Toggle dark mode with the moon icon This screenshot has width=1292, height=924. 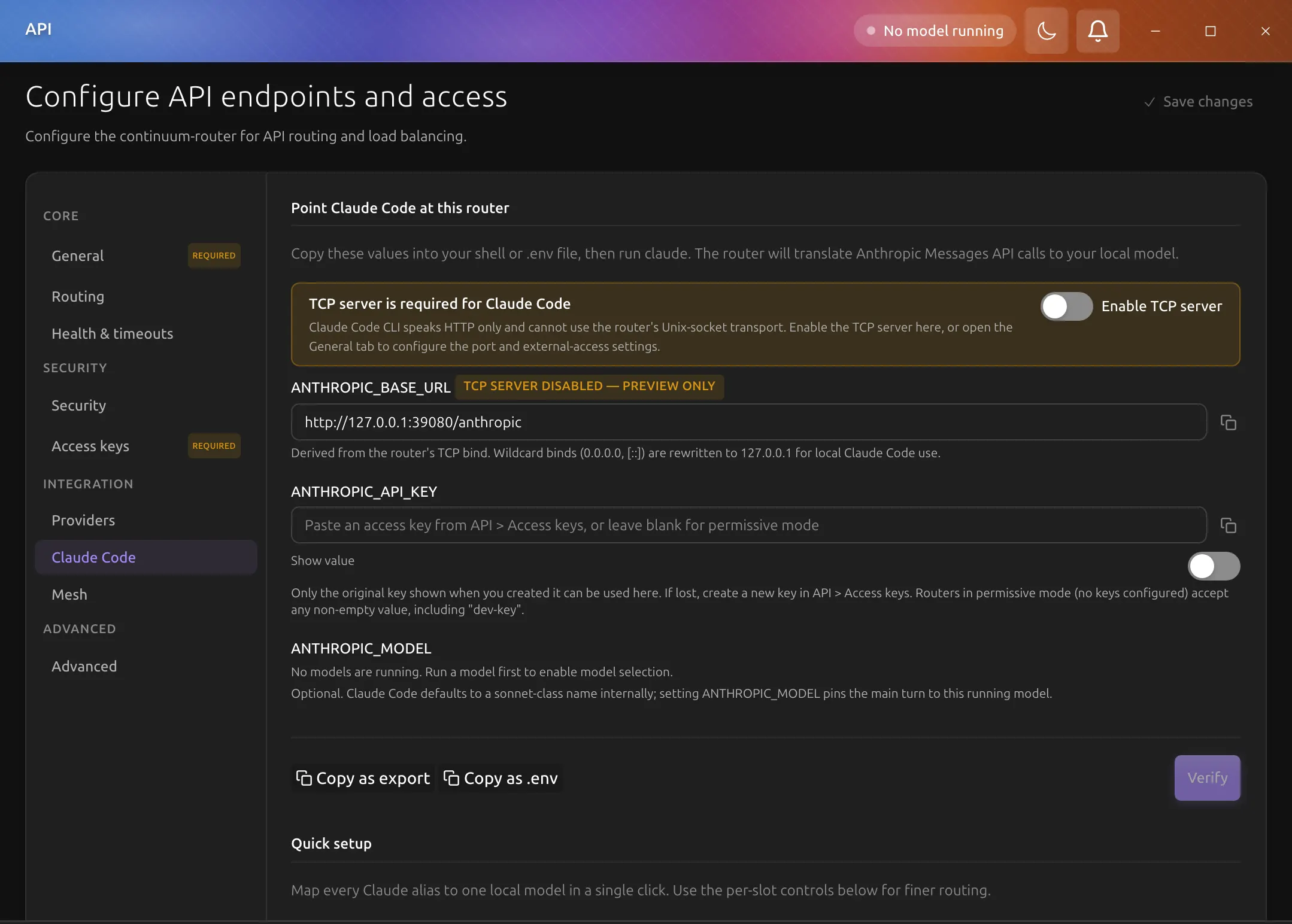click(1046, 31)
